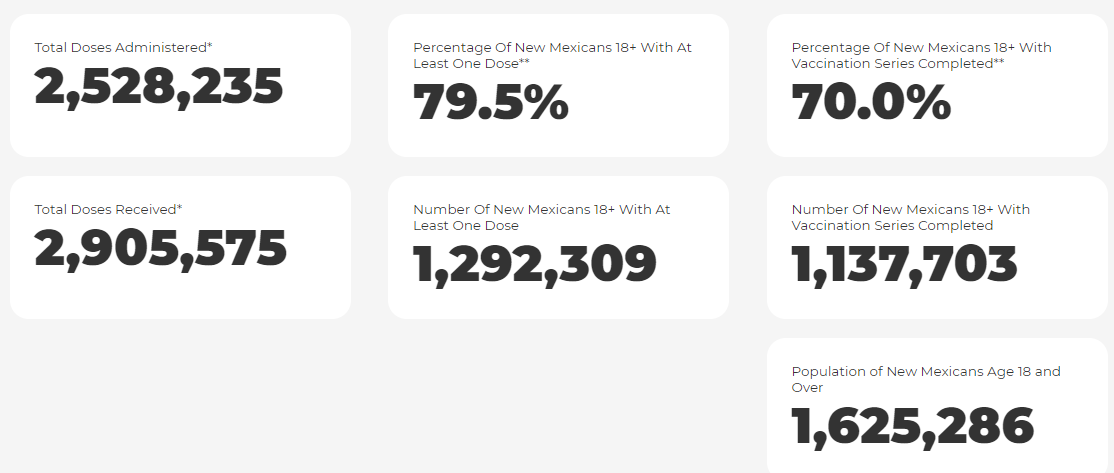
Task: Click asterisk footnote after Total Doses Administered
Action: click(x=209, y=46)
